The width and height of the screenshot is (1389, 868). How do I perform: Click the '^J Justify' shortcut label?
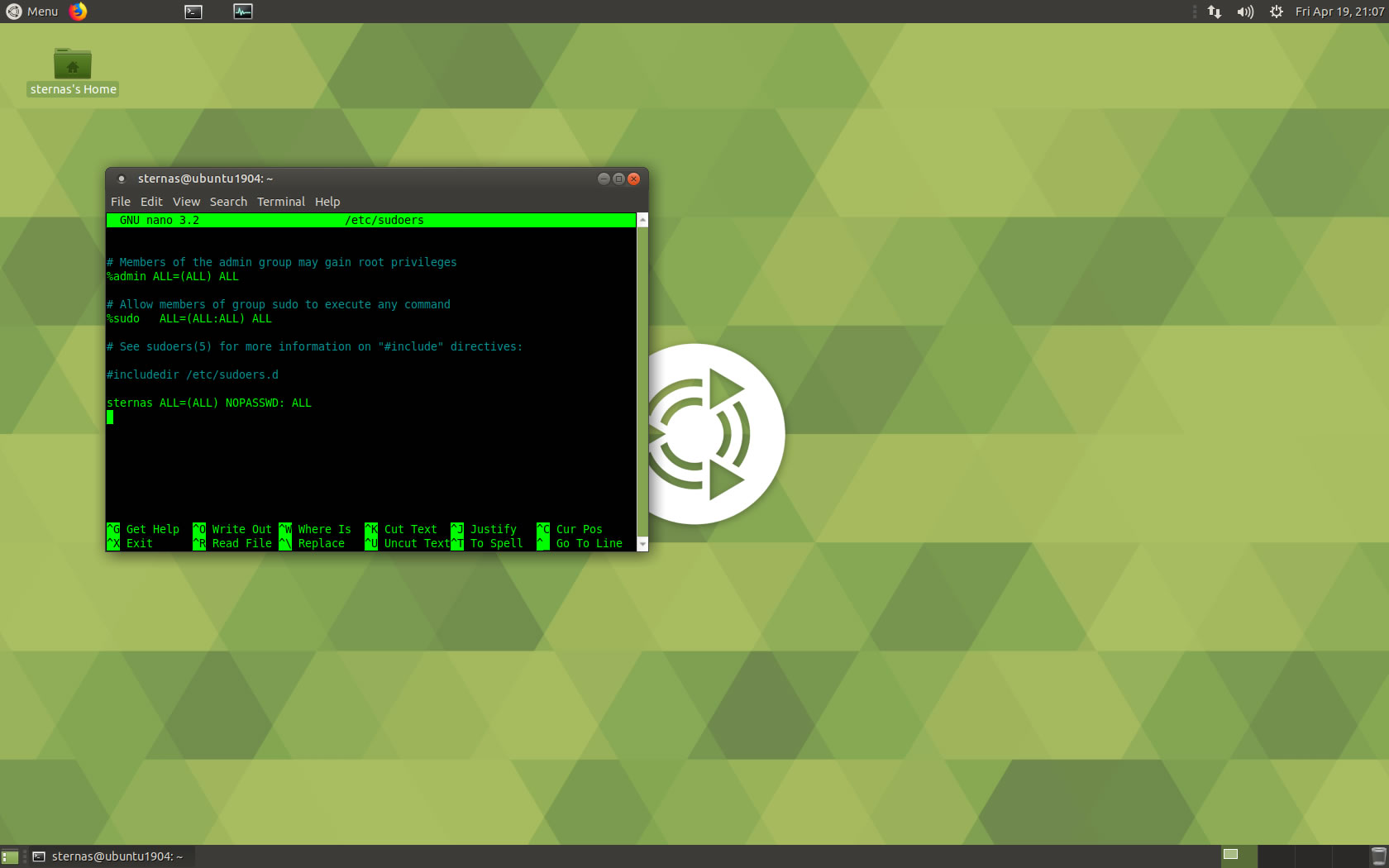click(484, 530)
